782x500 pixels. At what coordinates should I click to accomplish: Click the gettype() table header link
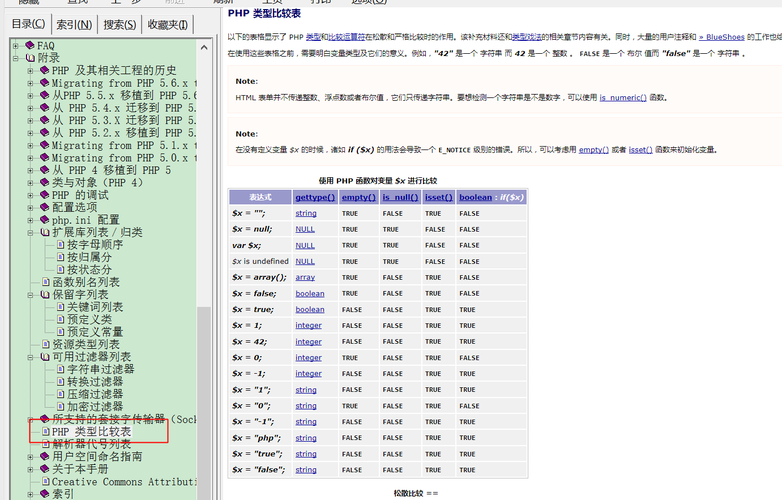pyautogui.click(x=315, y=197)
